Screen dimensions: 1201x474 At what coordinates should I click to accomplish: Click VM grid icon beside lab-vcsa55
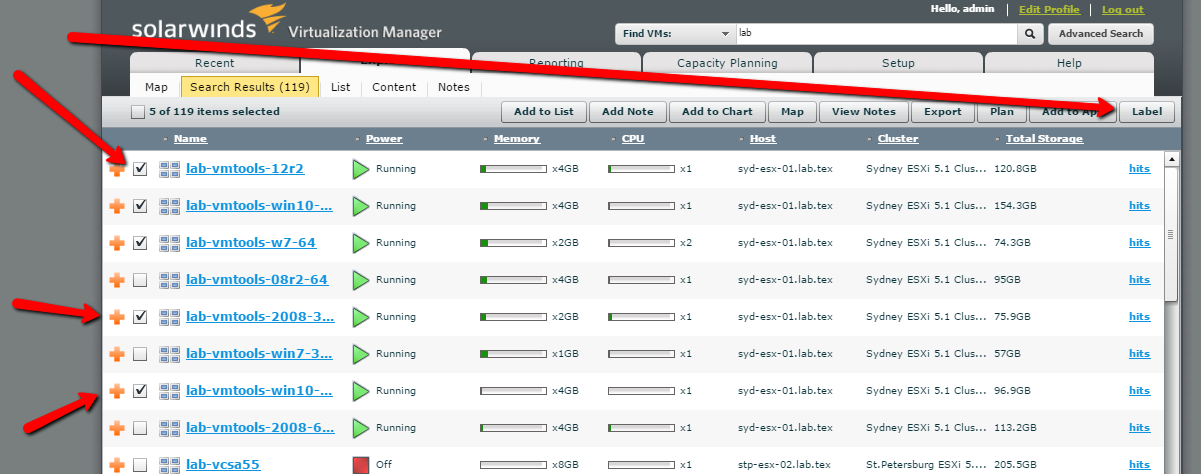point(169,465)
